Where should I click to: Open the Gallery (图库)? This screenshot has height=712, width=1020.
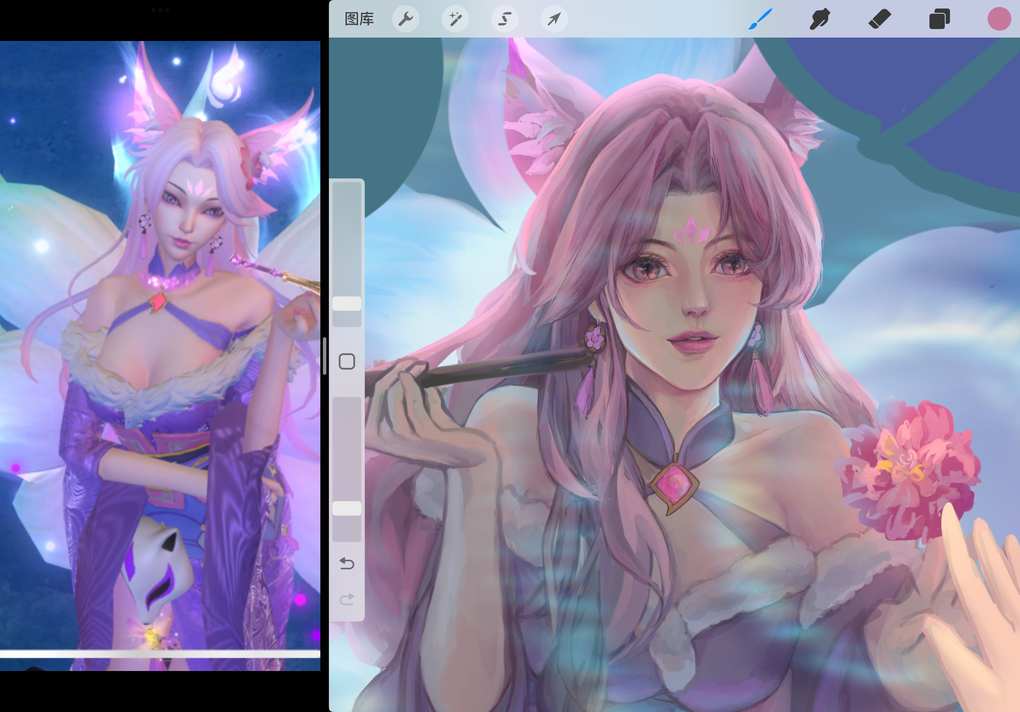358,19
